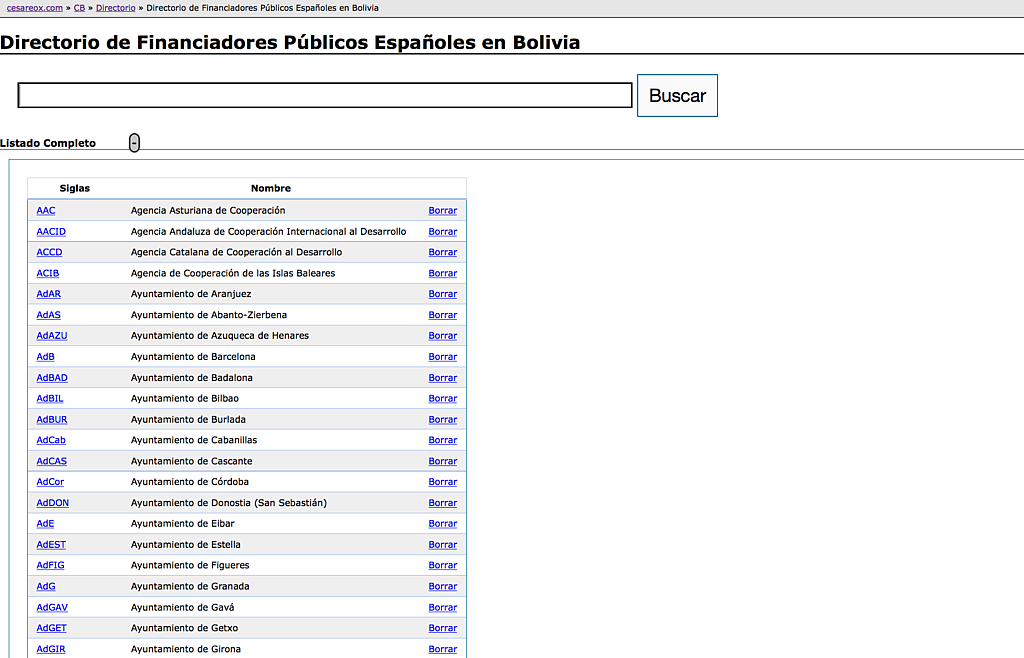The height and width of the screenshot is (658, 1024).
Task: Open the AdCab entry link
Action: (51, 440)
